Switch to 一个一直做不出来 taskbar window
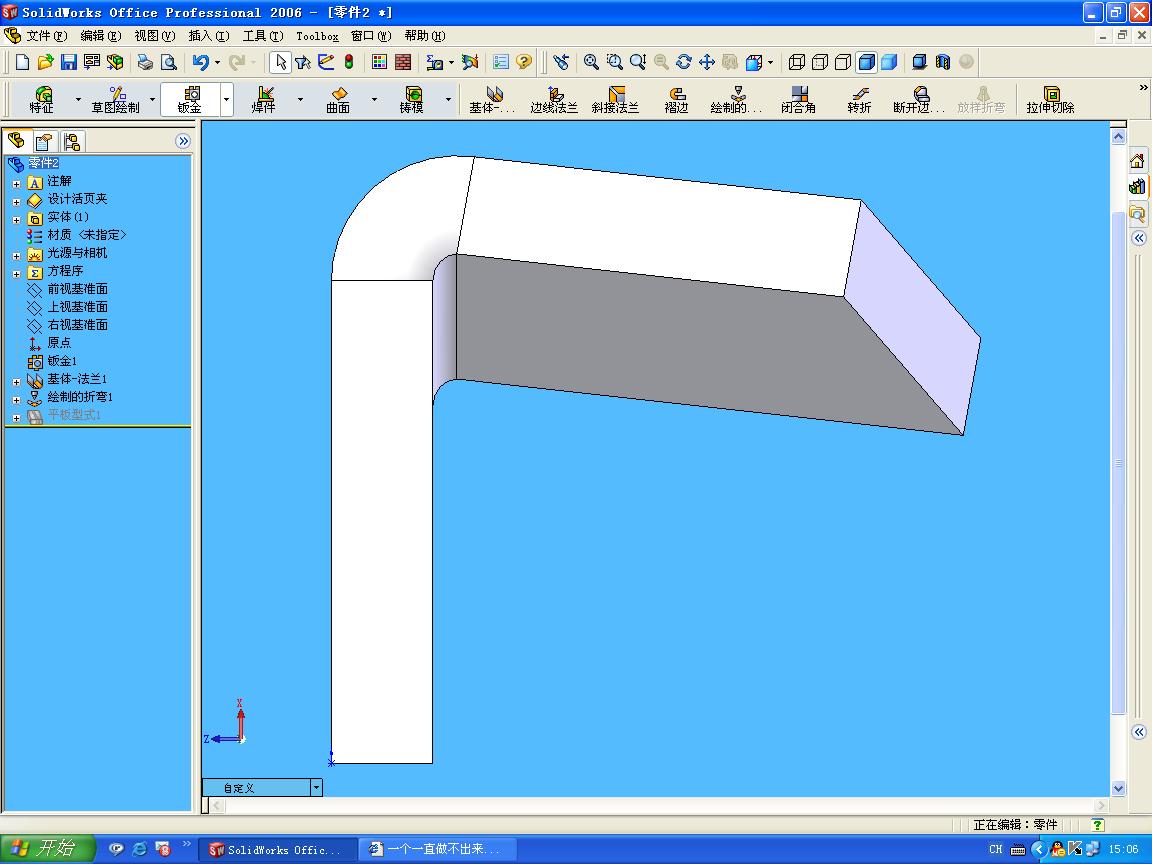The height and width of the screenshot is (864, 1152). click(x=439, y=849)
